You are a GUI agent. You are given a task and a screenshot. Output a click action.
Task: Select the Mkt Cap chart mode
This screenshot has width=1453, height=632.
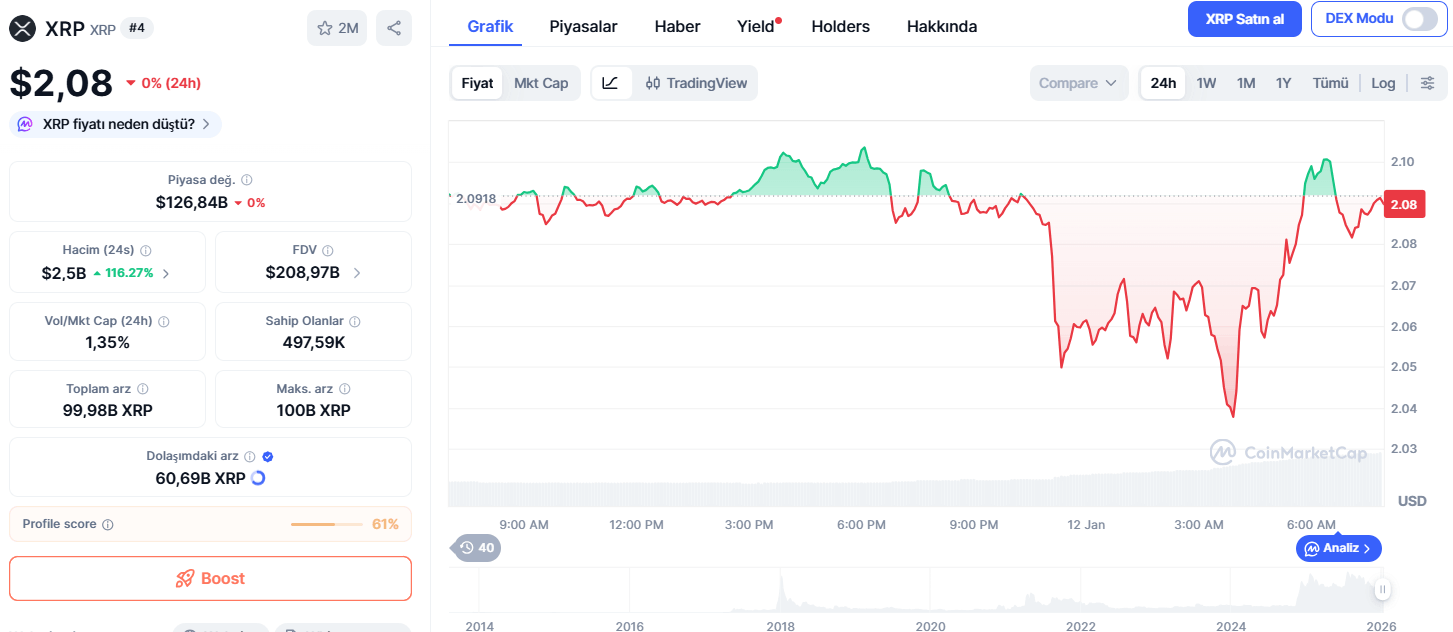(541, 83)
